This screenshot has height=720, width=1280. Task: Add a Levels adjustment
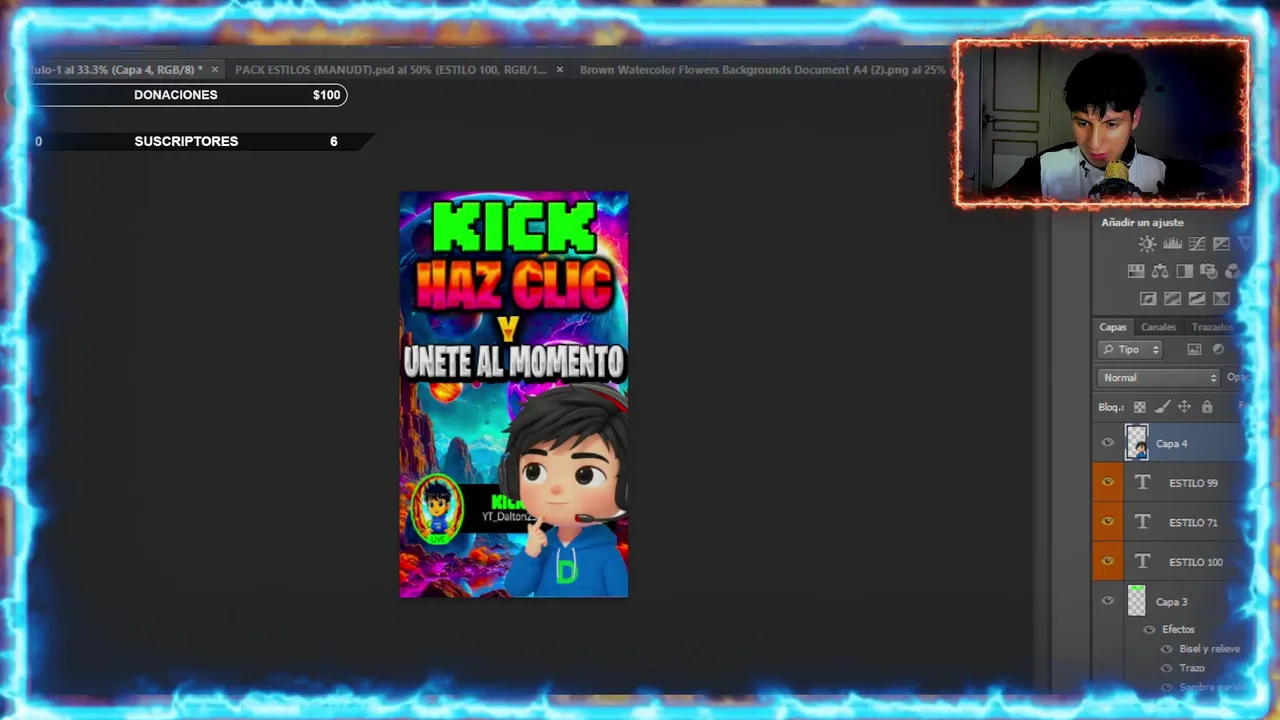click(x=1172, y=244)
